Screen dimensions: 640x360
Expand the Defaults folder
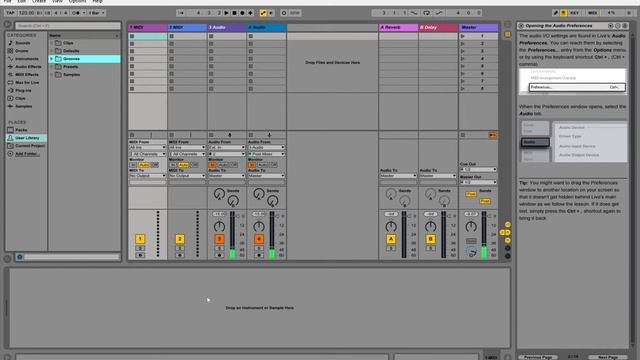tap(52, 51)
